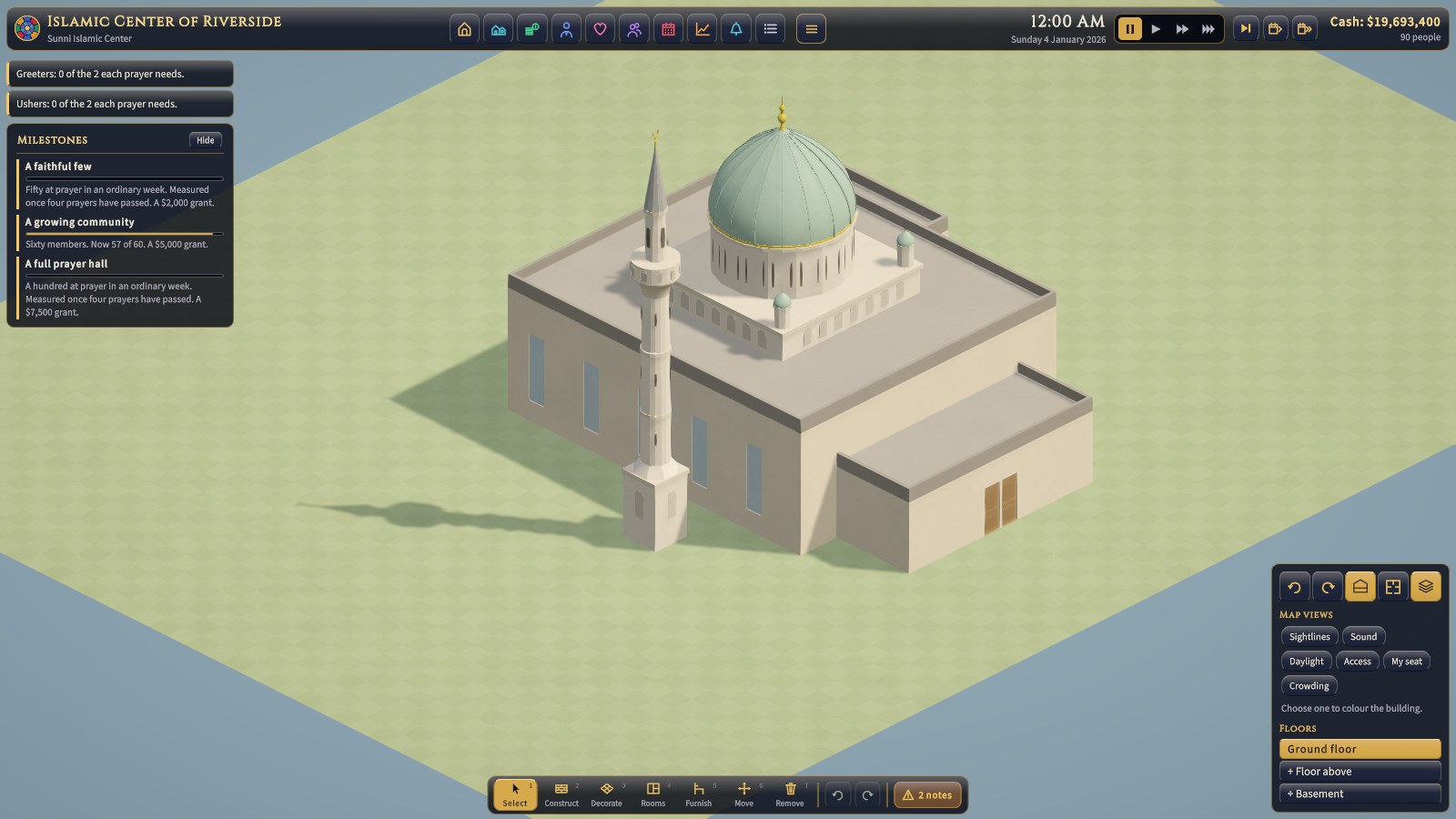Open the orange line chart statistics icon
Image resolution: width=1456 pixels, height=819 pixels.
[x=703, y=29]
